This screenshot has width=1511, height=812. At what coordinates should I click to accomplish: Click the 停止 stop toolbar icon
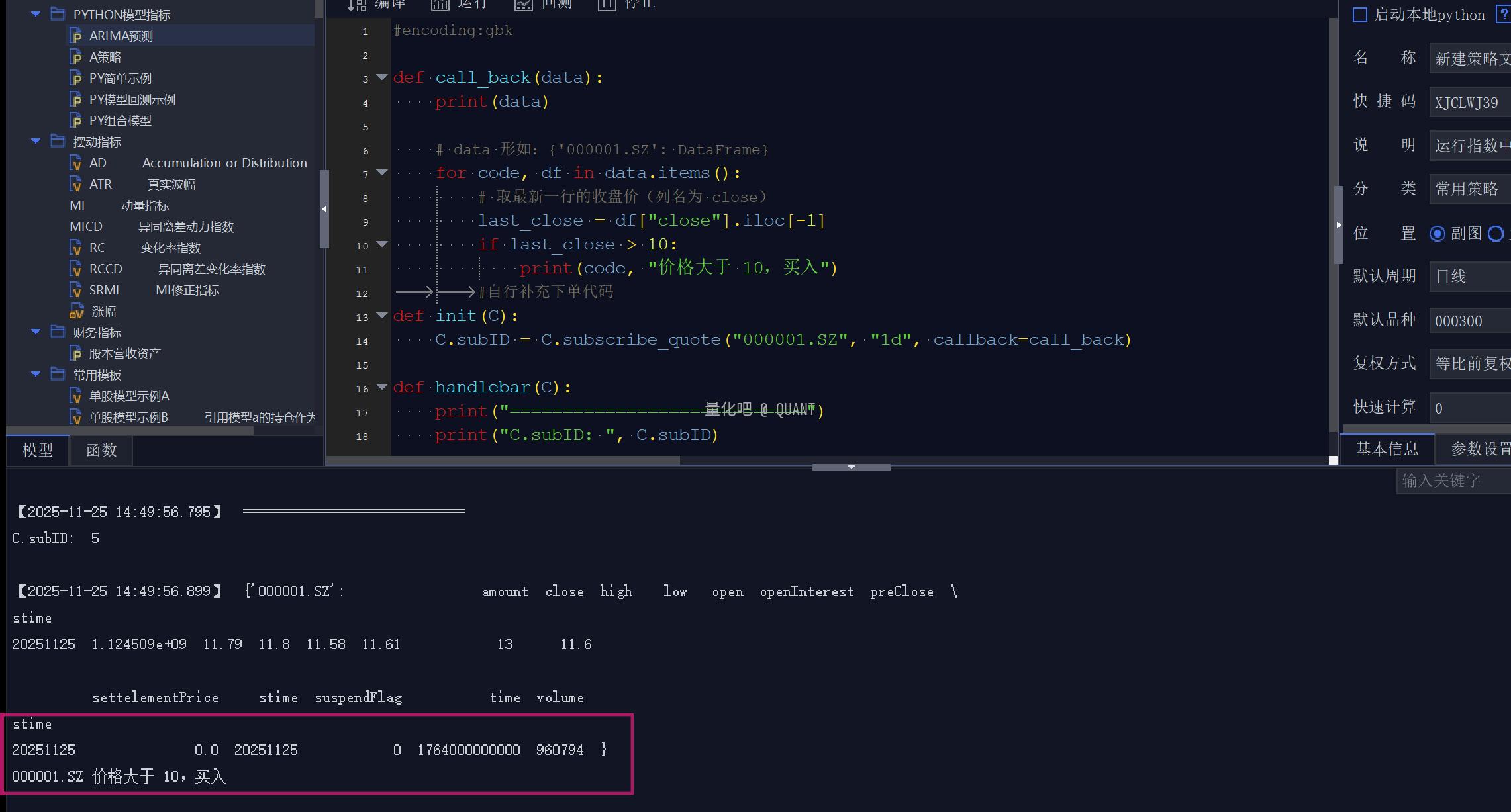click(x=607, y=5)
